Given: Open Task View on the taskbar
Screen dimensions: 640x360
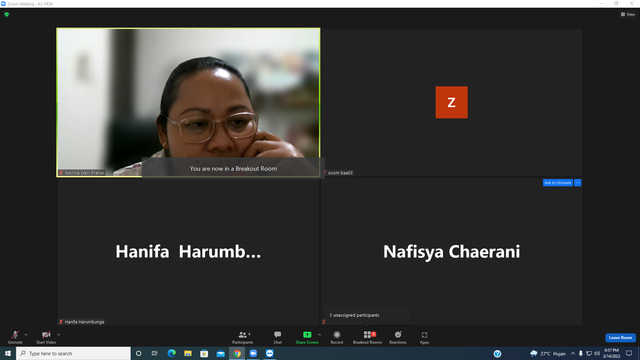Looking at the screenshot, I should [x=154, y=353].
